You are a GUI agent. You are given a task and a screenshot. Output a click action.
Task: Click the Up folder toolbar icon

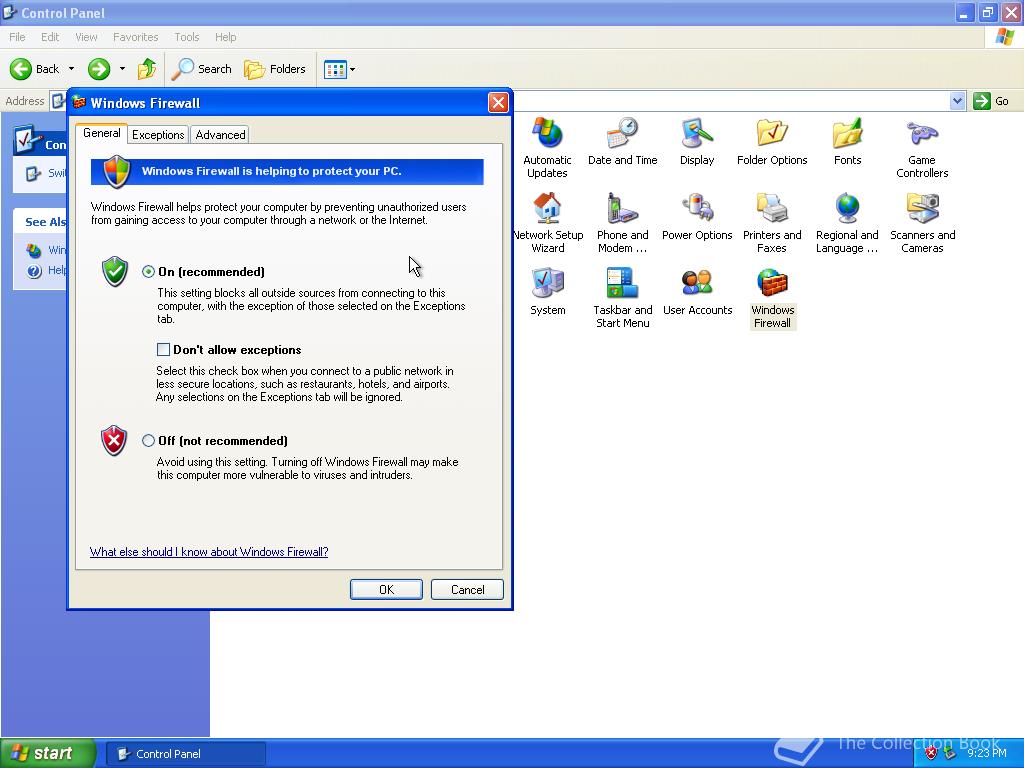147,69
